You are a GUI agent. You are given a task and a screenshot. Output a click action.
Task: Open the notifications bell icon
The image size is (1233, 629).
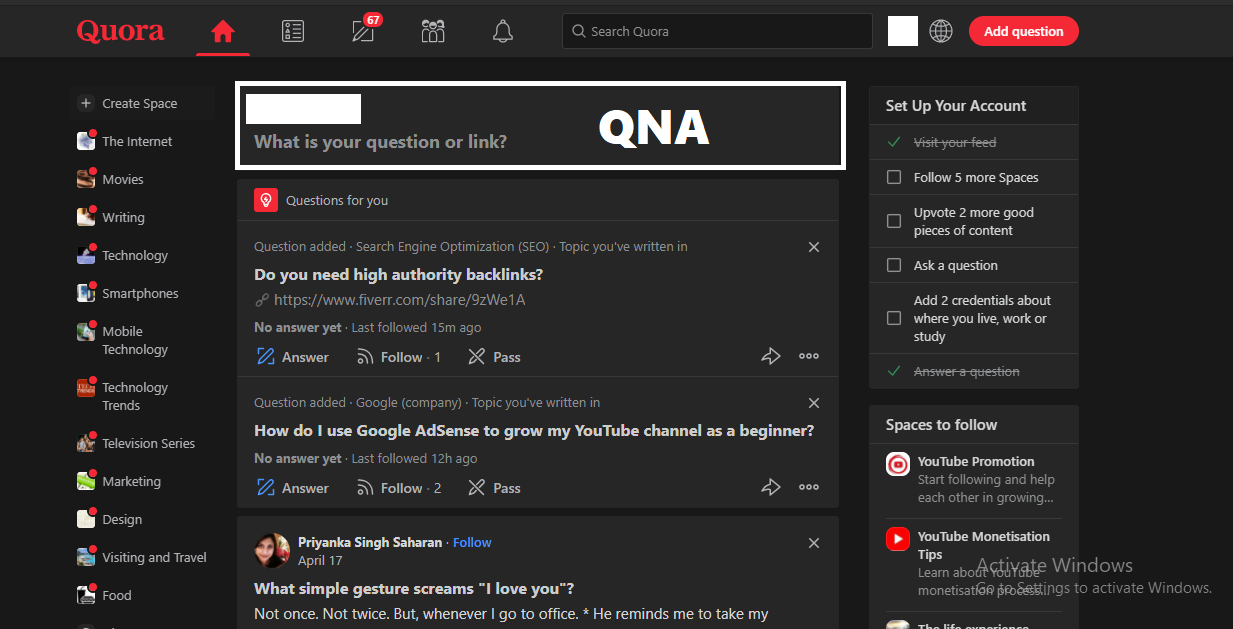[x=503, y=31]
